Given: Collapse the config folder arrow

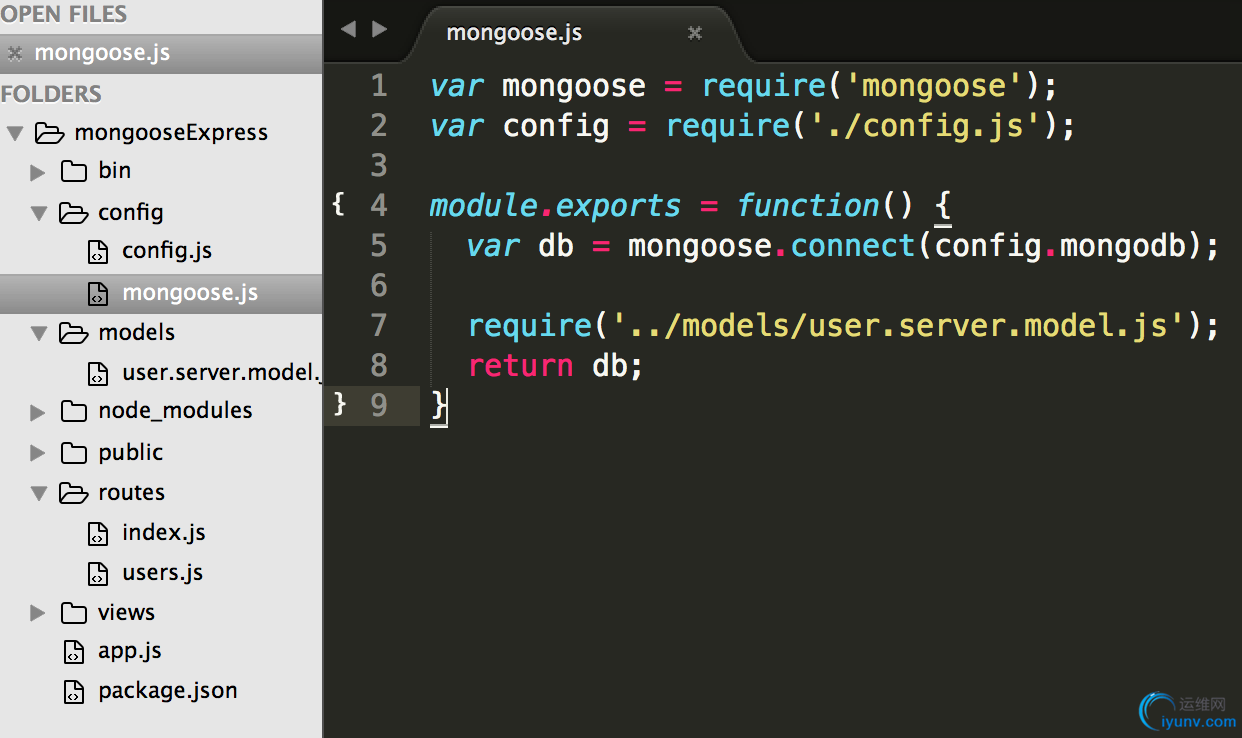Looking at the screenshot, I should coord(39,213).
